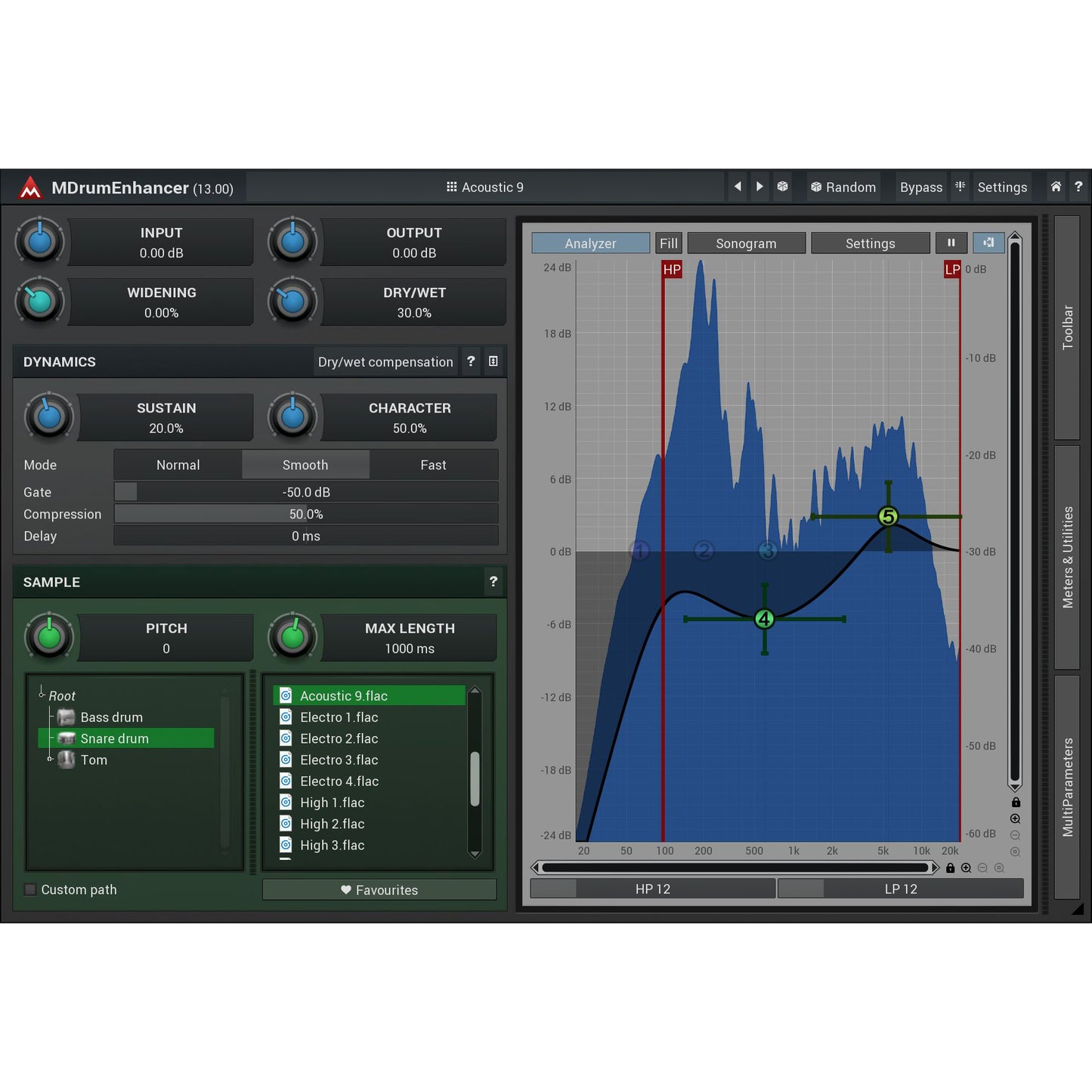Open the Acoustic 9 preset selector
Viewport: 1092px width, 1092px height.
coord(485,187)
